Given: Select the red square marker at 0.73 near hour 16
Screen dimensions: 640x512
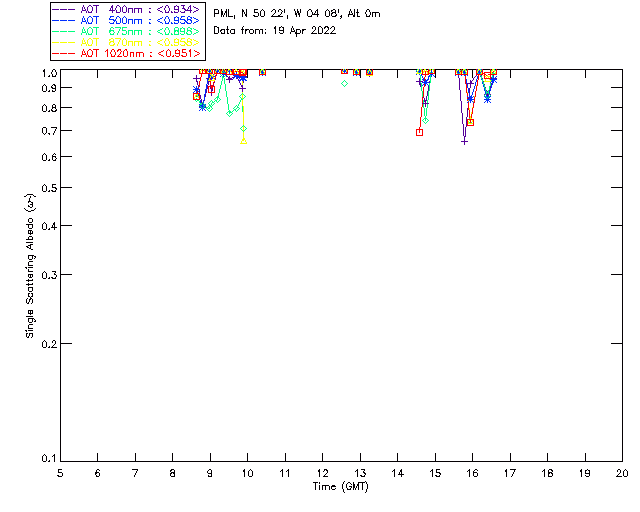Looking at the screenshot, I should point(470,122).
